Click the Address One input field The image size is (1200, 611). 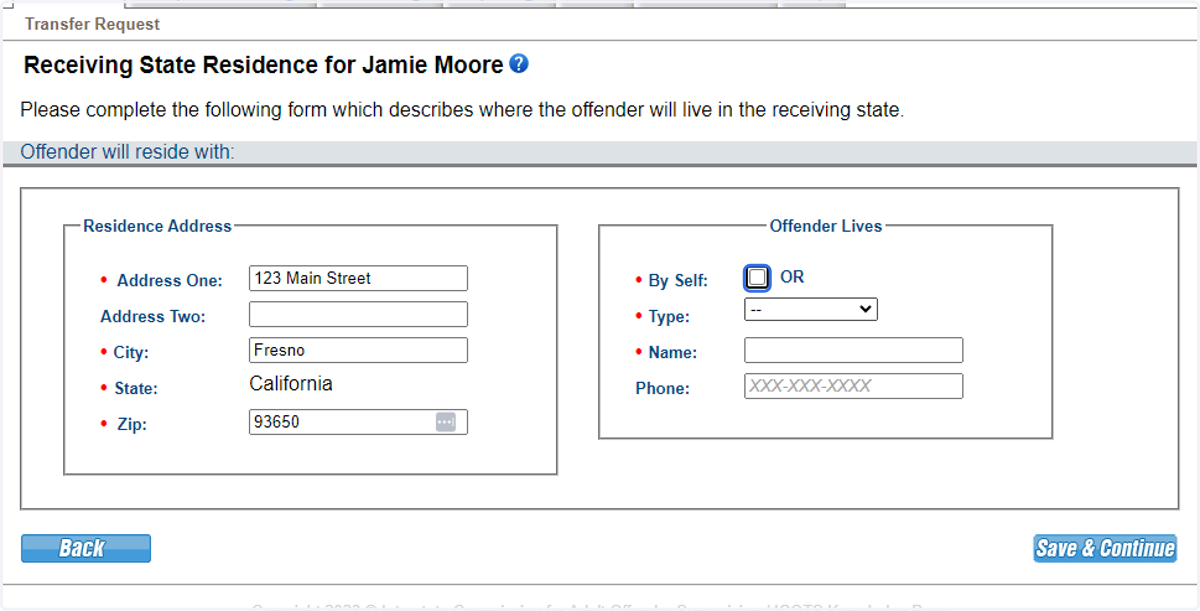(x=358, y=278)
